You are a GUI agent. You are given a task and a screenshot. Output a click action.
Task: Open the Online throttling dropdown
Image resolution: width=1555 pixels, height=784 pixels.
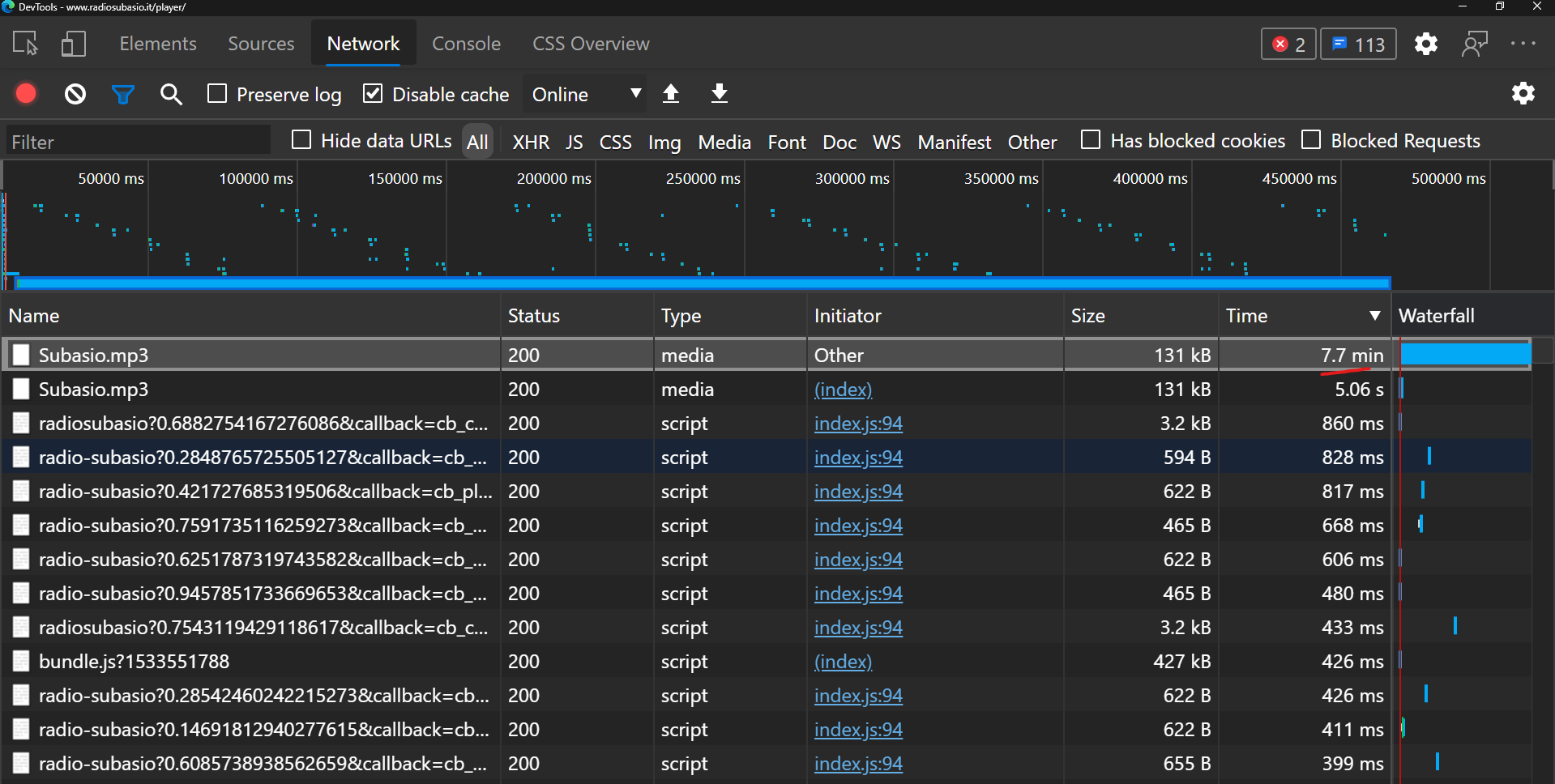(x=587, y=94)
